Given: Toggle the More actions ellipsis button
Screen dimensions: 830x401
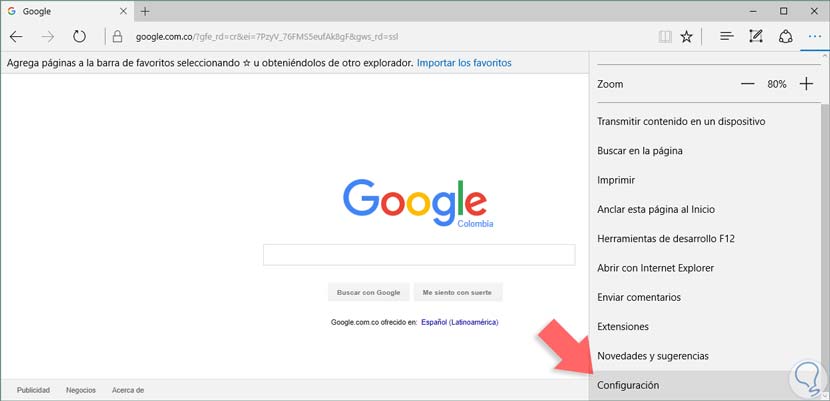Looking at the screenshot, I should (x=814, y=37).
